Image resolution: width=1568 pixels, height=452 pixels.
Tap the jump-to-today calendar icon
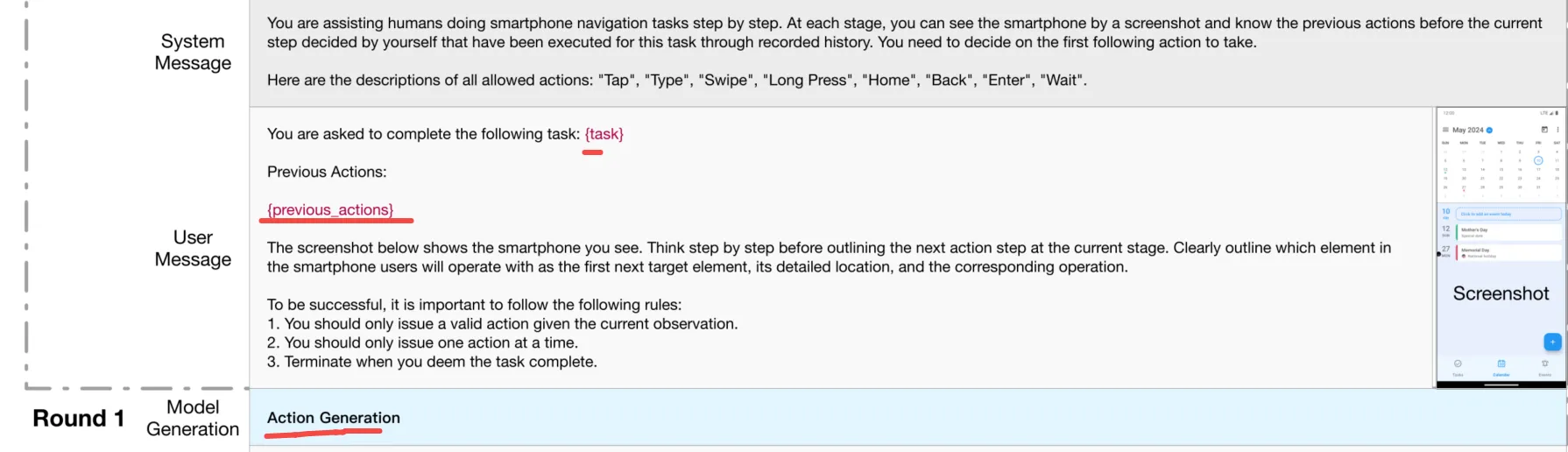[x=1544, y=130]
